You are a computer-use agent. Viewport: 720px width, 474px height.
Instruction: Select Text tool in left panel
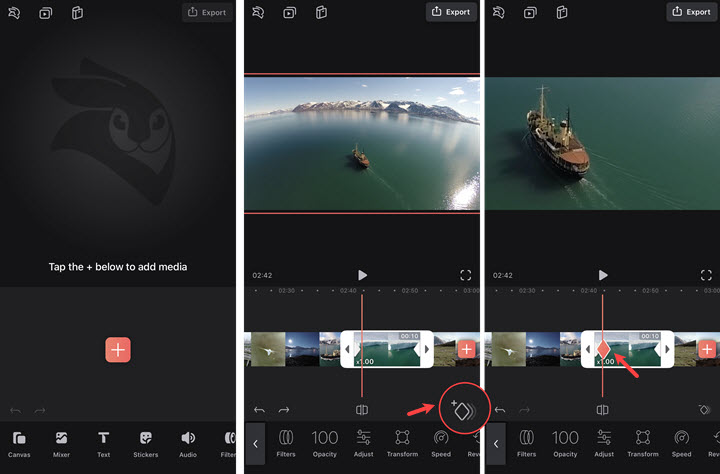click(104, 444)
